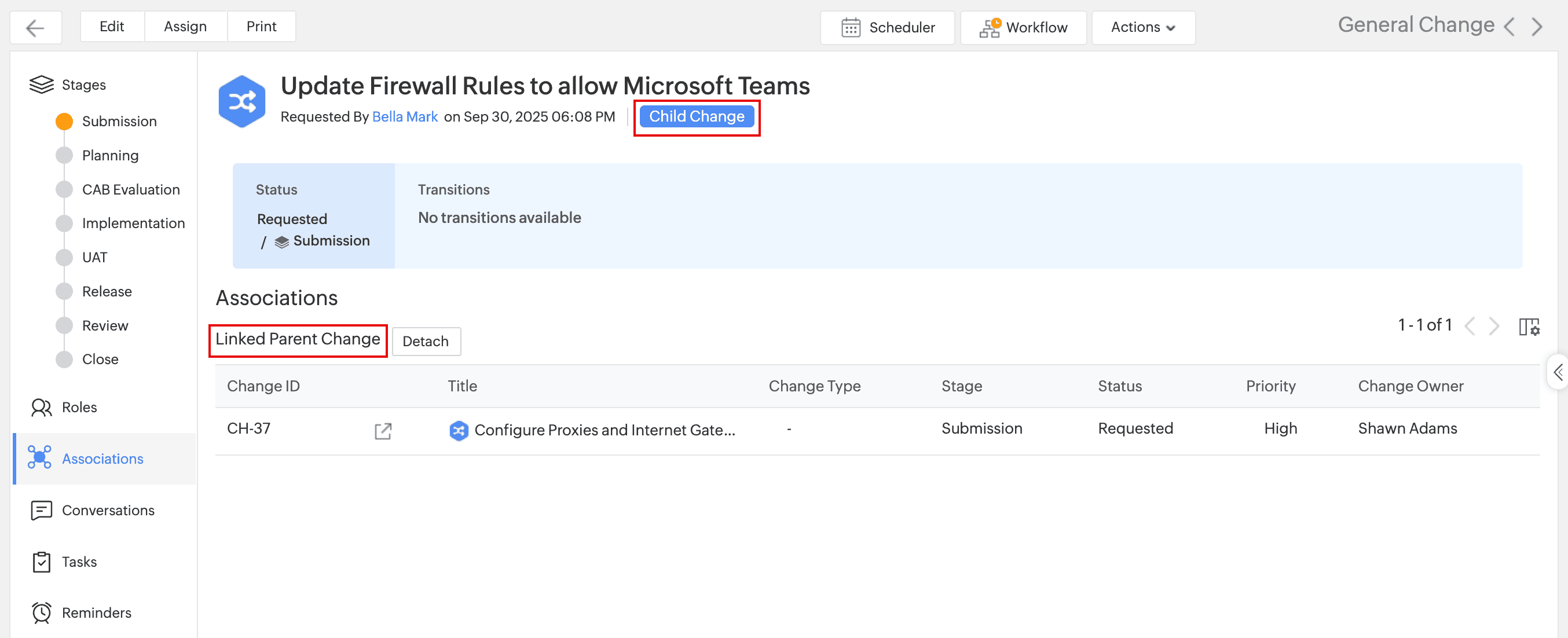The image size is (1568, 638).
Task: Select the Planning stage
Action: click(109, 155)
